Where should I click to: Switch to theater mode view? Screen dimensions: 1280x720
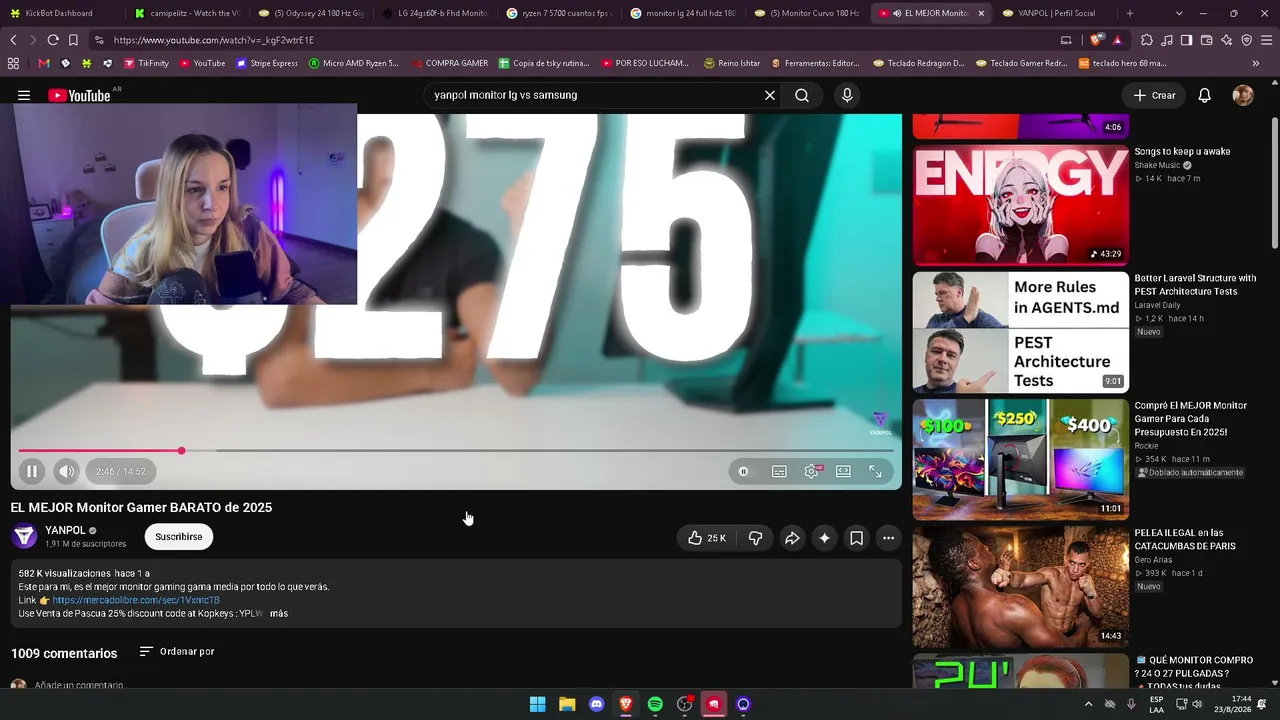[x=843, y=471]
